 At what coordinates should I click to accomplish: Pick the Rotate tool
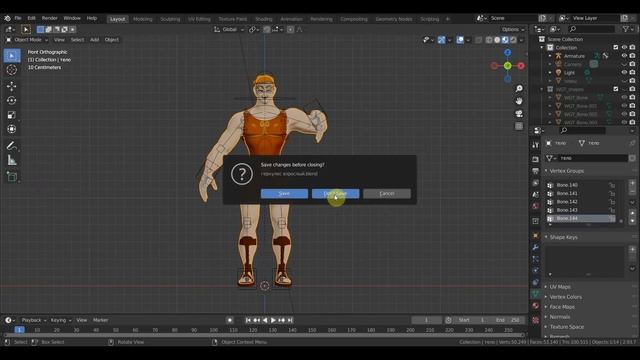coord(12,100)
